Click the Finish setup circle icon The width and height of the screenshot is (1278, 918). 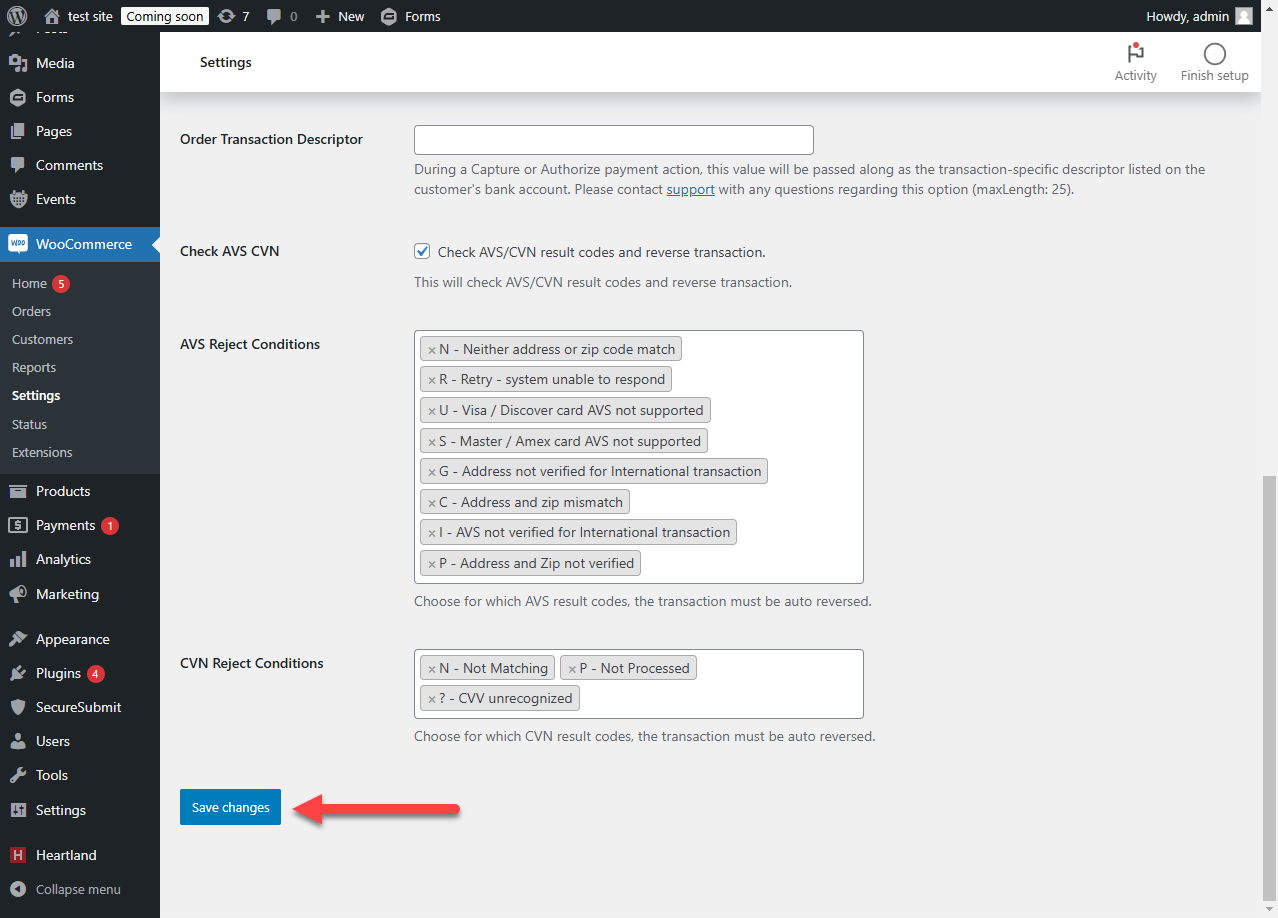[x=1214, y=54]
